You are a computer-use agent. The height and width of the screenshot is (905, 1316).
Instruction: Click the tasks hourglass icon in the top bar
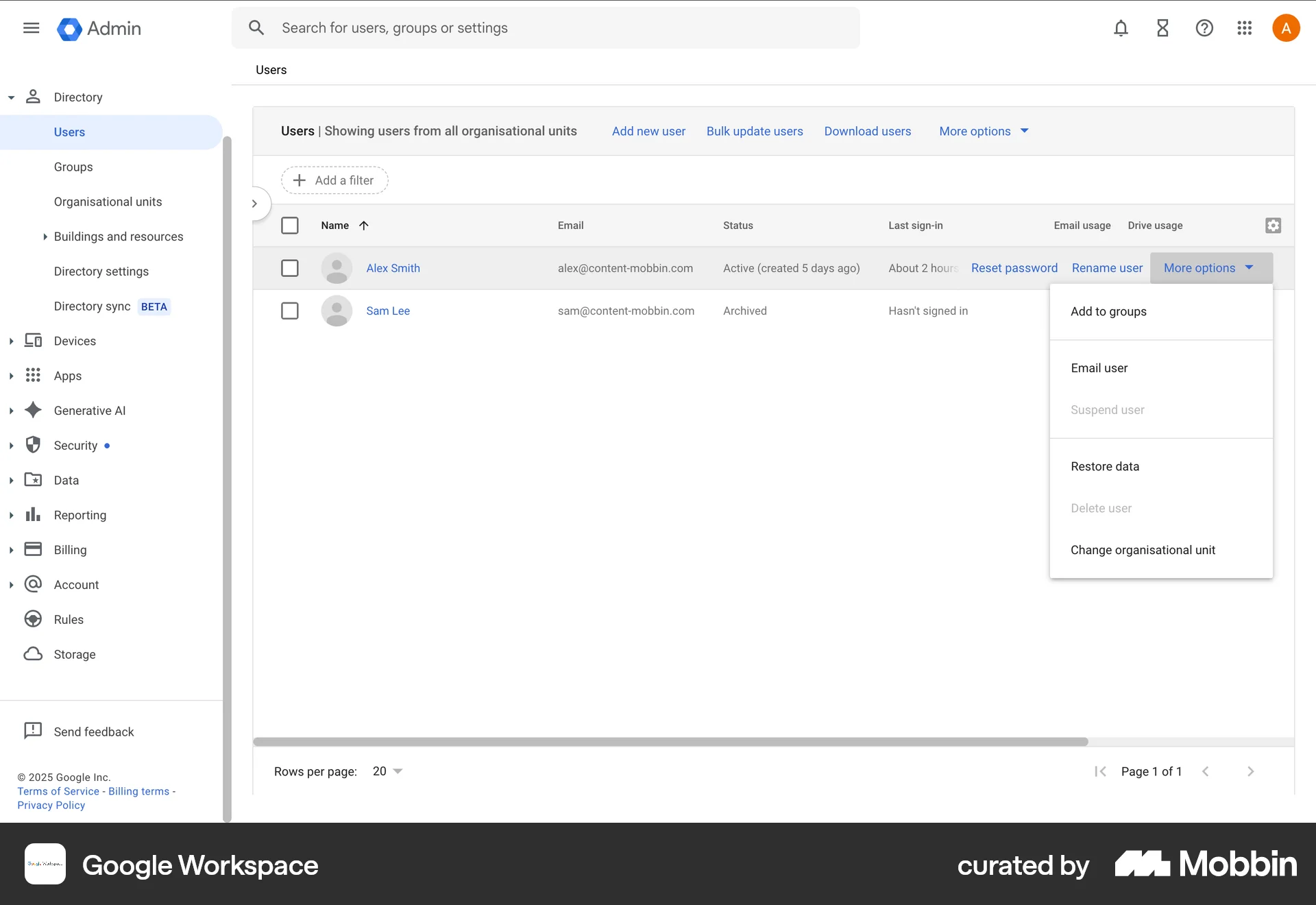click(1162, 28)
